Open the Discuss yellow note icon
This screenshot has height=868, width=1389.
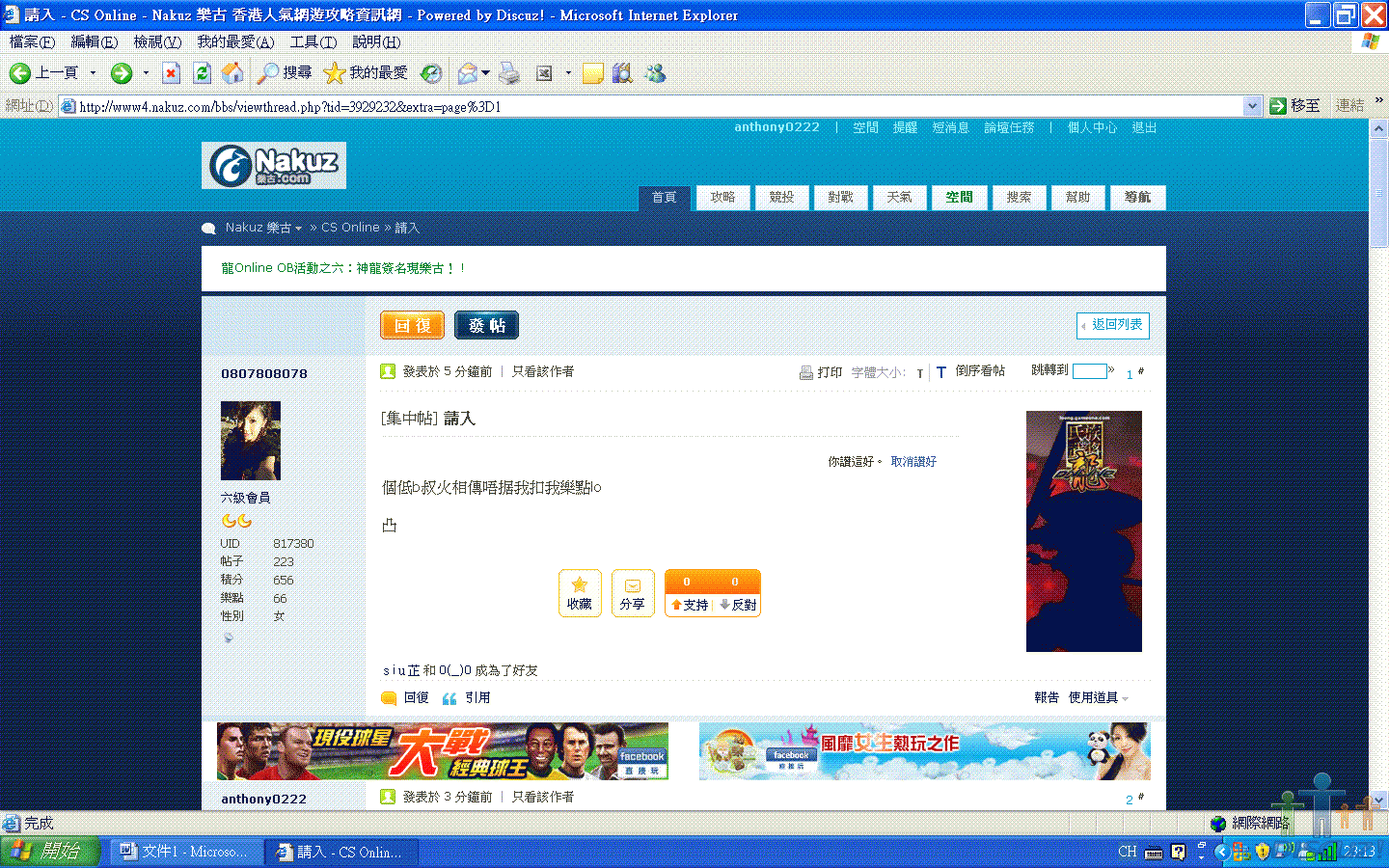tap(592, 73)
